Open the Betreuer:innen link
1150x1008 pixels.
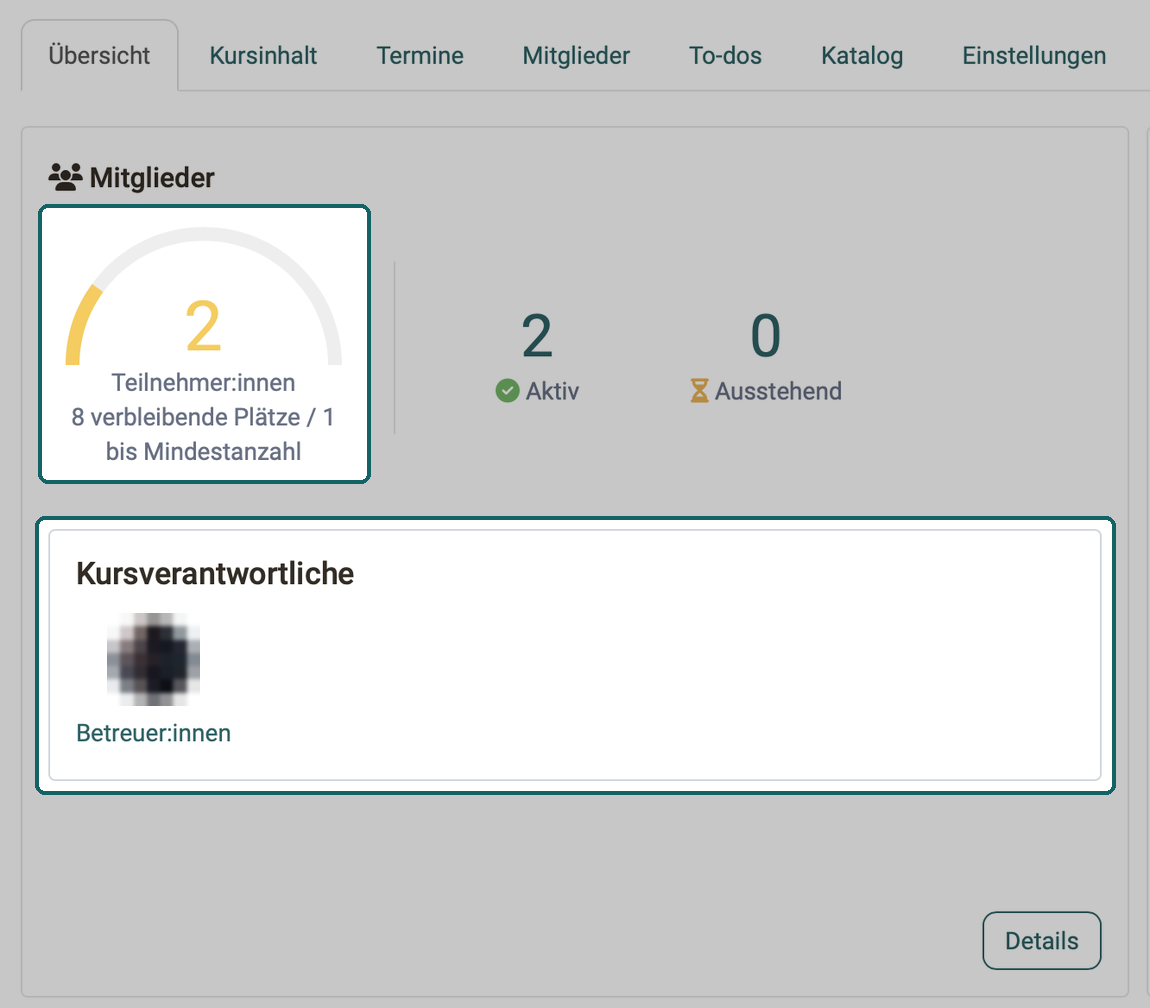(153, 733)
